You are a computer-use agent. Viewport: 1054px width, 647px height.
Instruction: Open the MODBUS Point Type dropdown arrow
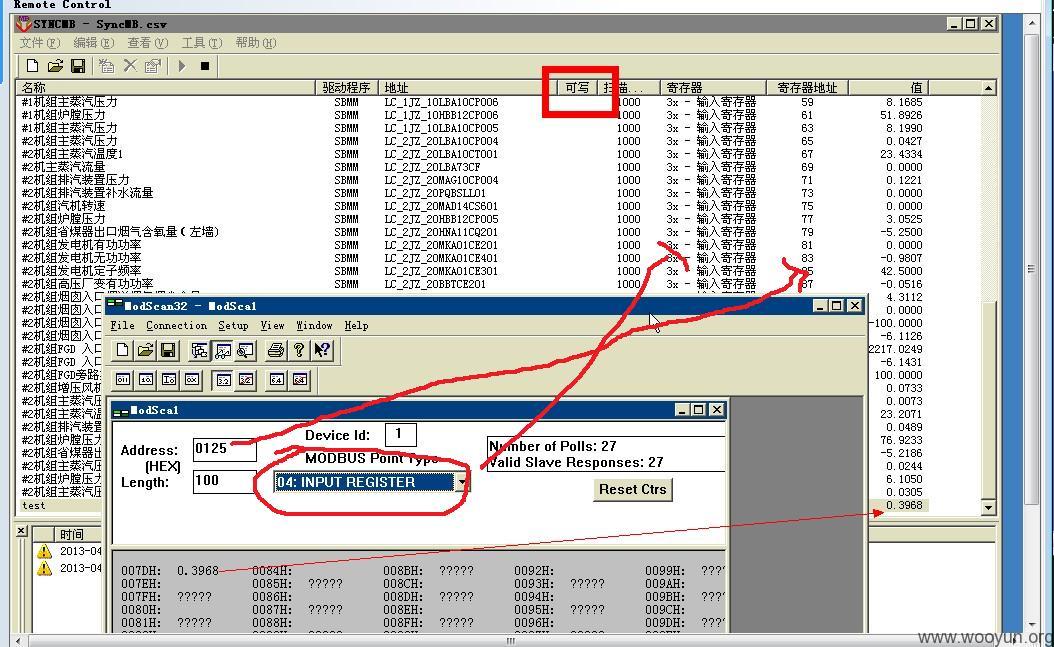(461, 482)
